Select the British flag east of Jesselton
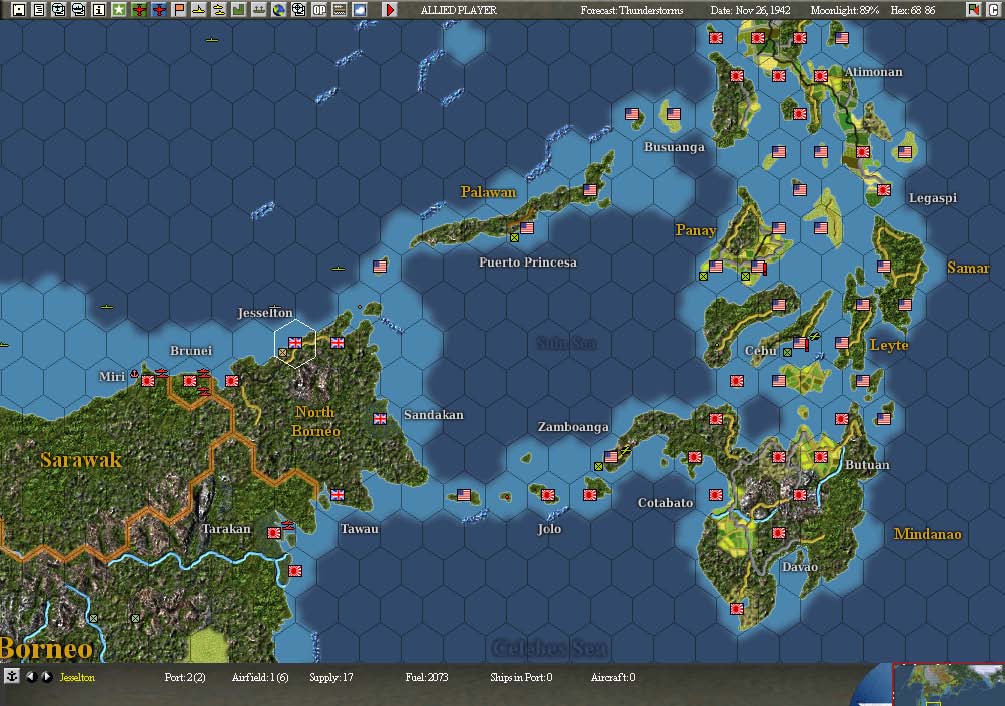This screenshot has height=706, width=1005. point(337,343)
